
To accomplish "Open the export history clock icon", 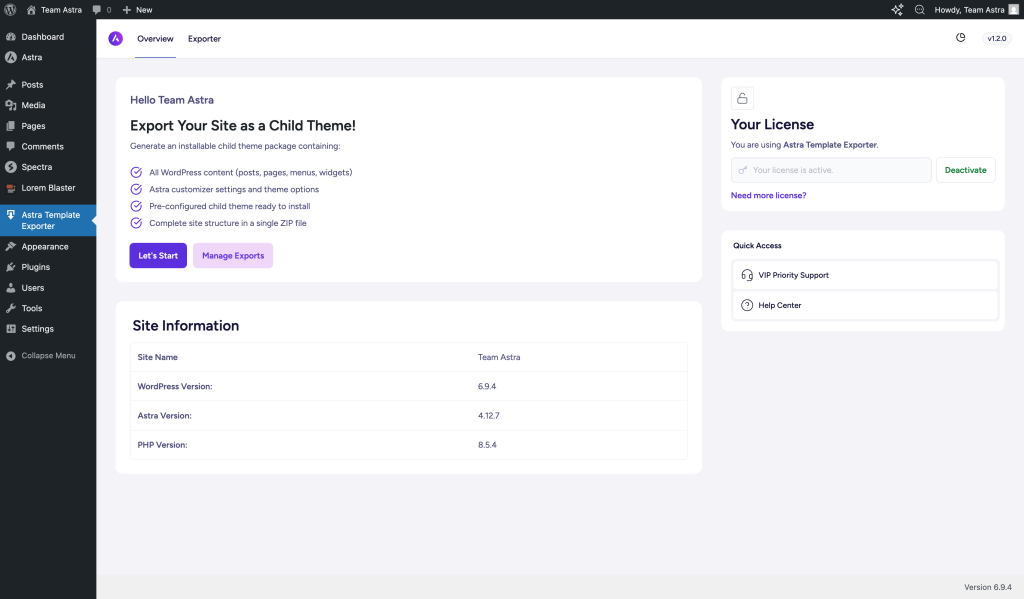I will [x=960, y=38].
